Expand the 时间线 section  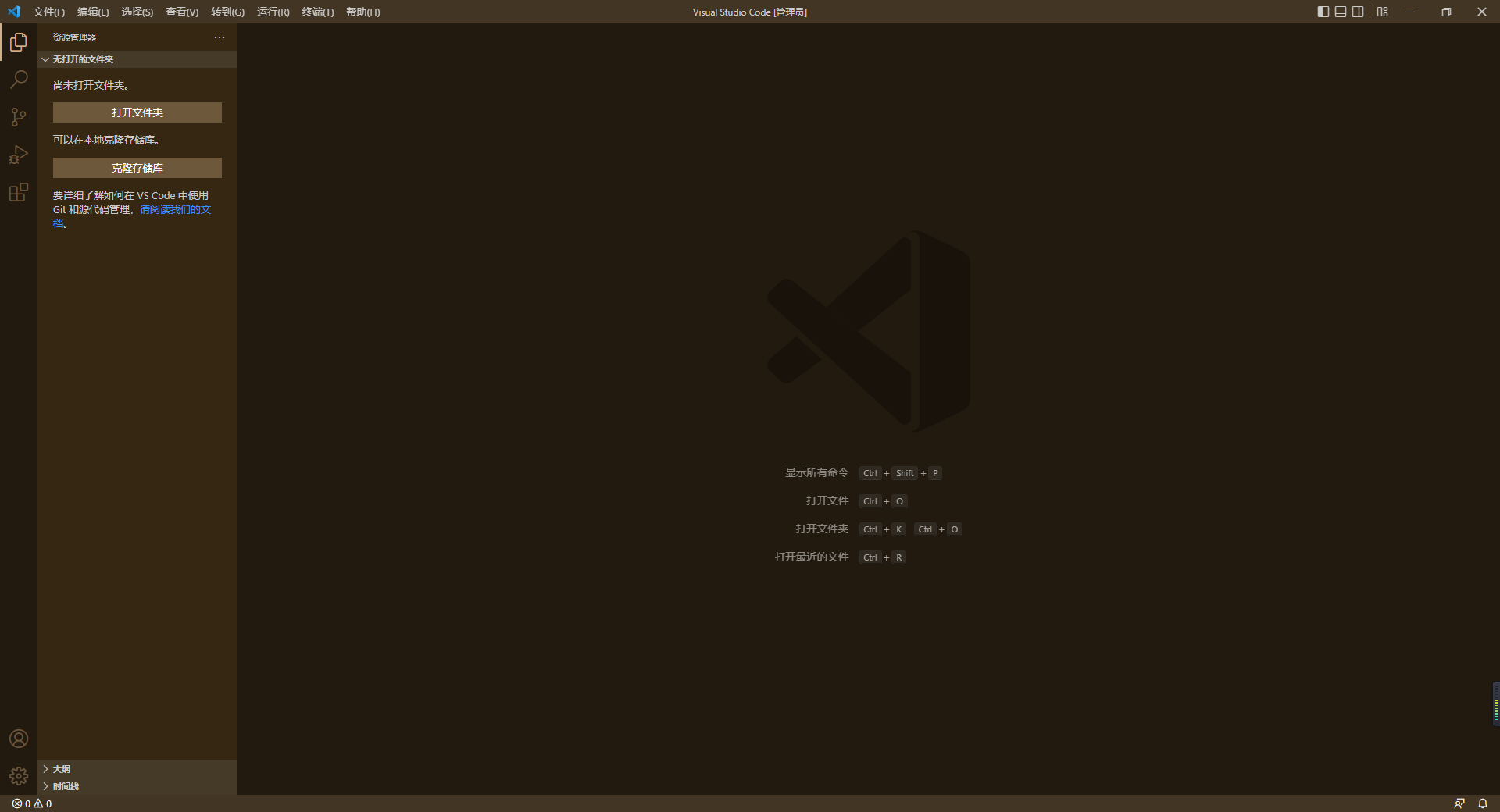pyautogui.click(x=66, y=786)
